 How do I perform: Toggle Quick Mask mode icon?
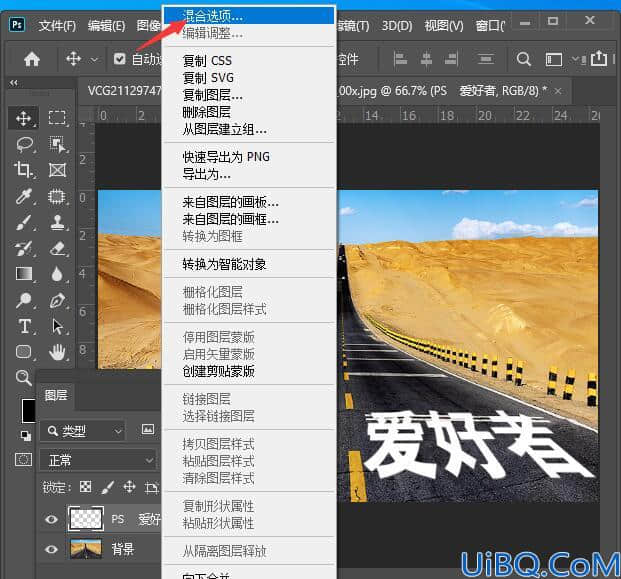(x=23, y=459)
